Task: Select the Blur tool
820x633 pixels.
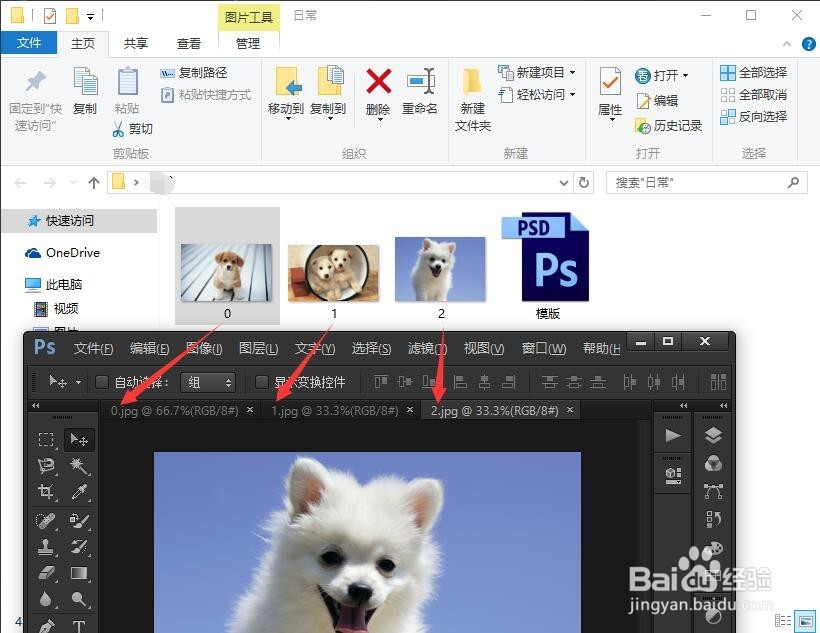Action: pos(46,599)
